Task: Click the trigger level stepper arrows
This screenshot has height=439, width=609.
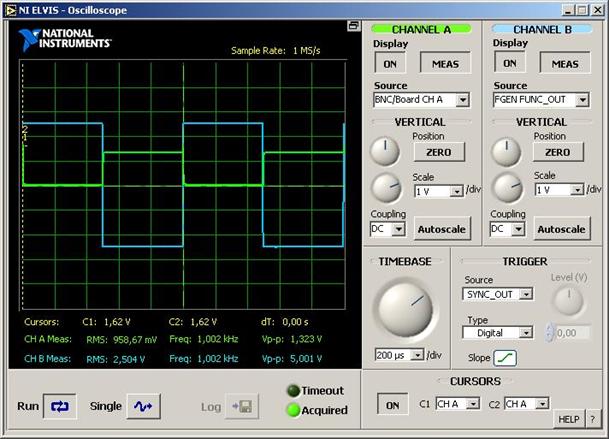Action: [x=550, y=333]
